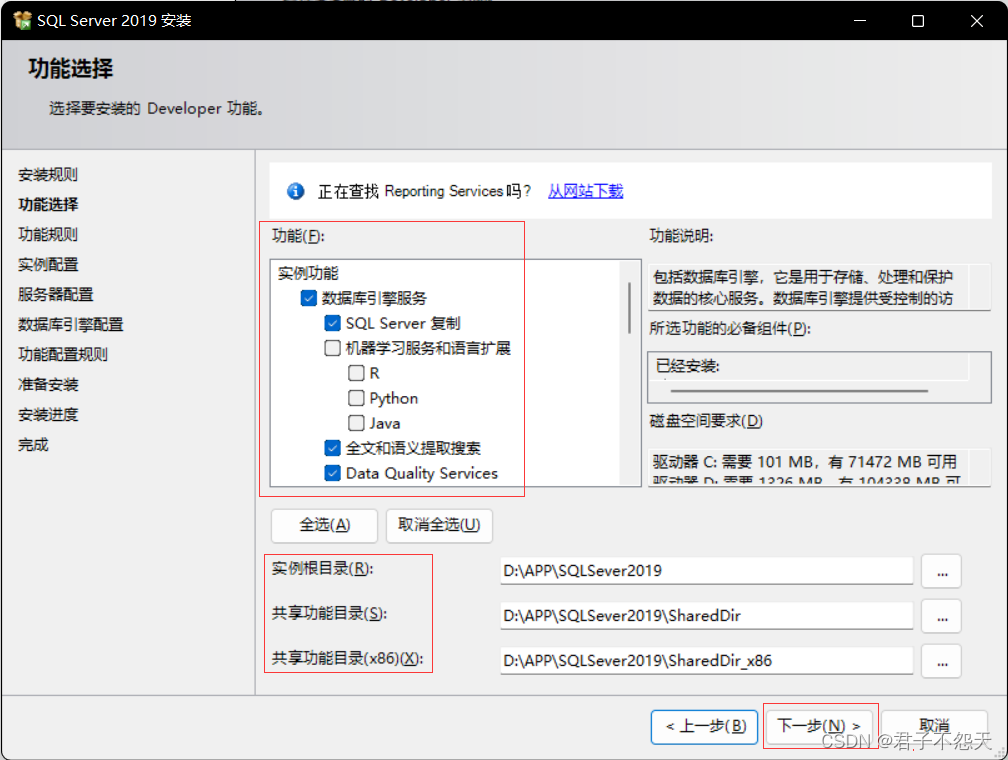Click the 驱动器 C: disk space line
Image resolution: width=1008 pixels, height=760 pixels.
(x=804, y=462)
